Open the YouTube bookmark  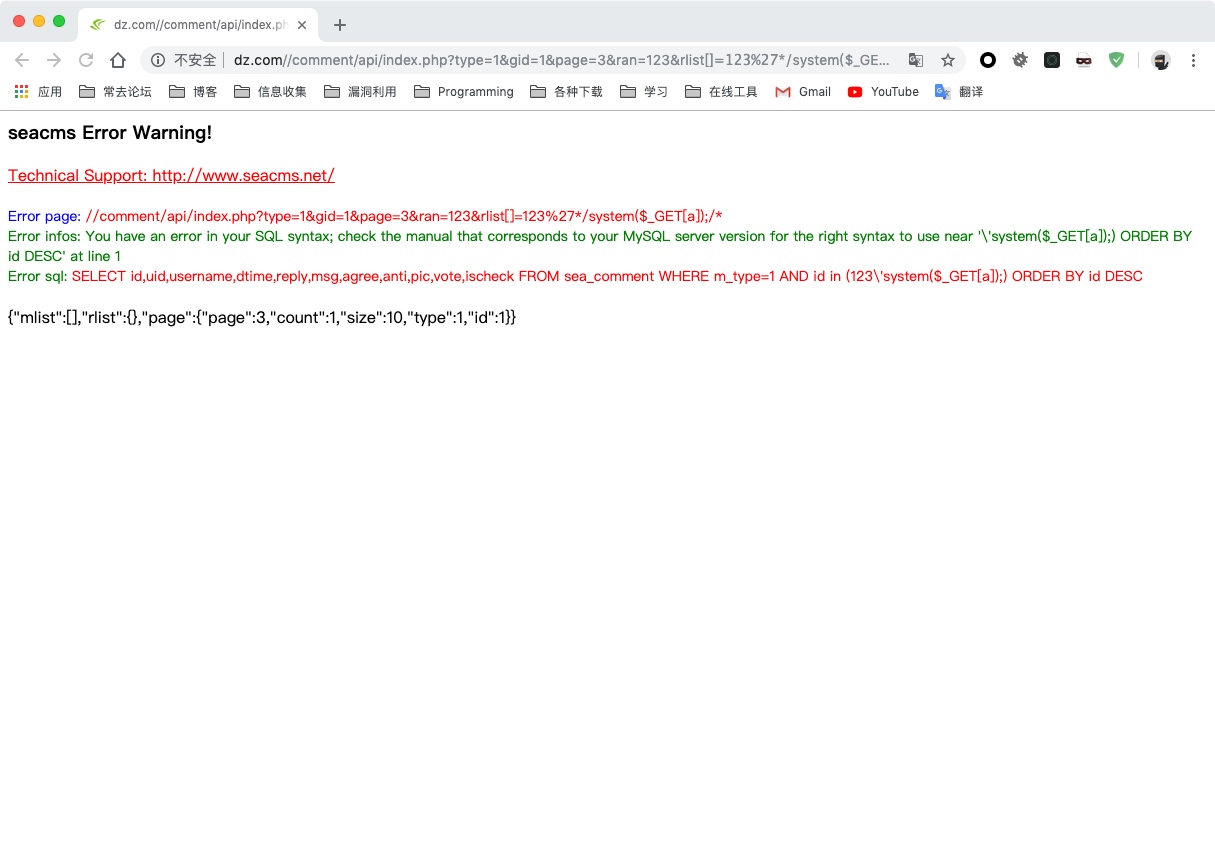883,91
